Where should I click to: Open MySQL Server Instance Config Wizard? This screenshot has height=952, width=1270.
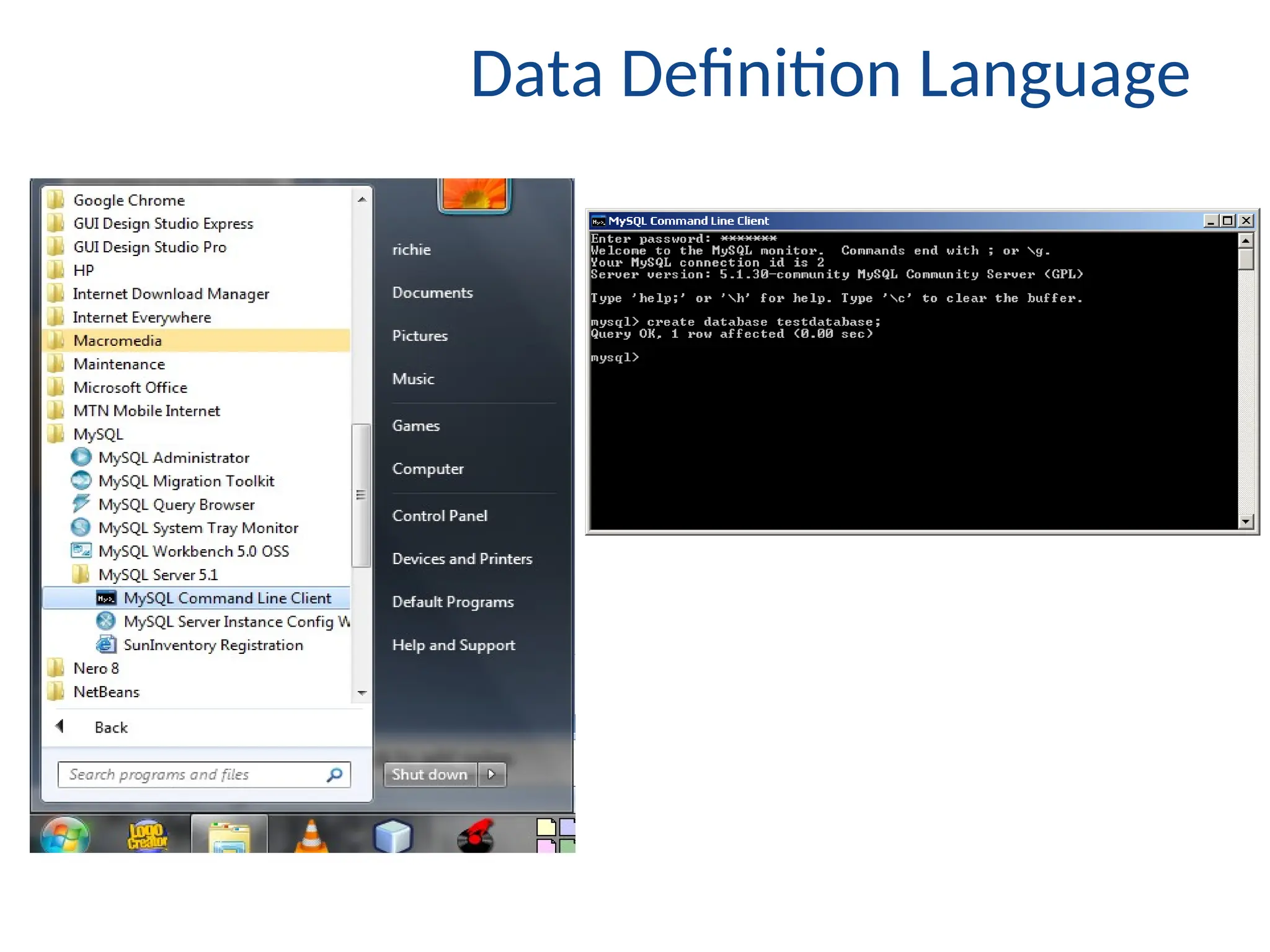tap(223, 622)
